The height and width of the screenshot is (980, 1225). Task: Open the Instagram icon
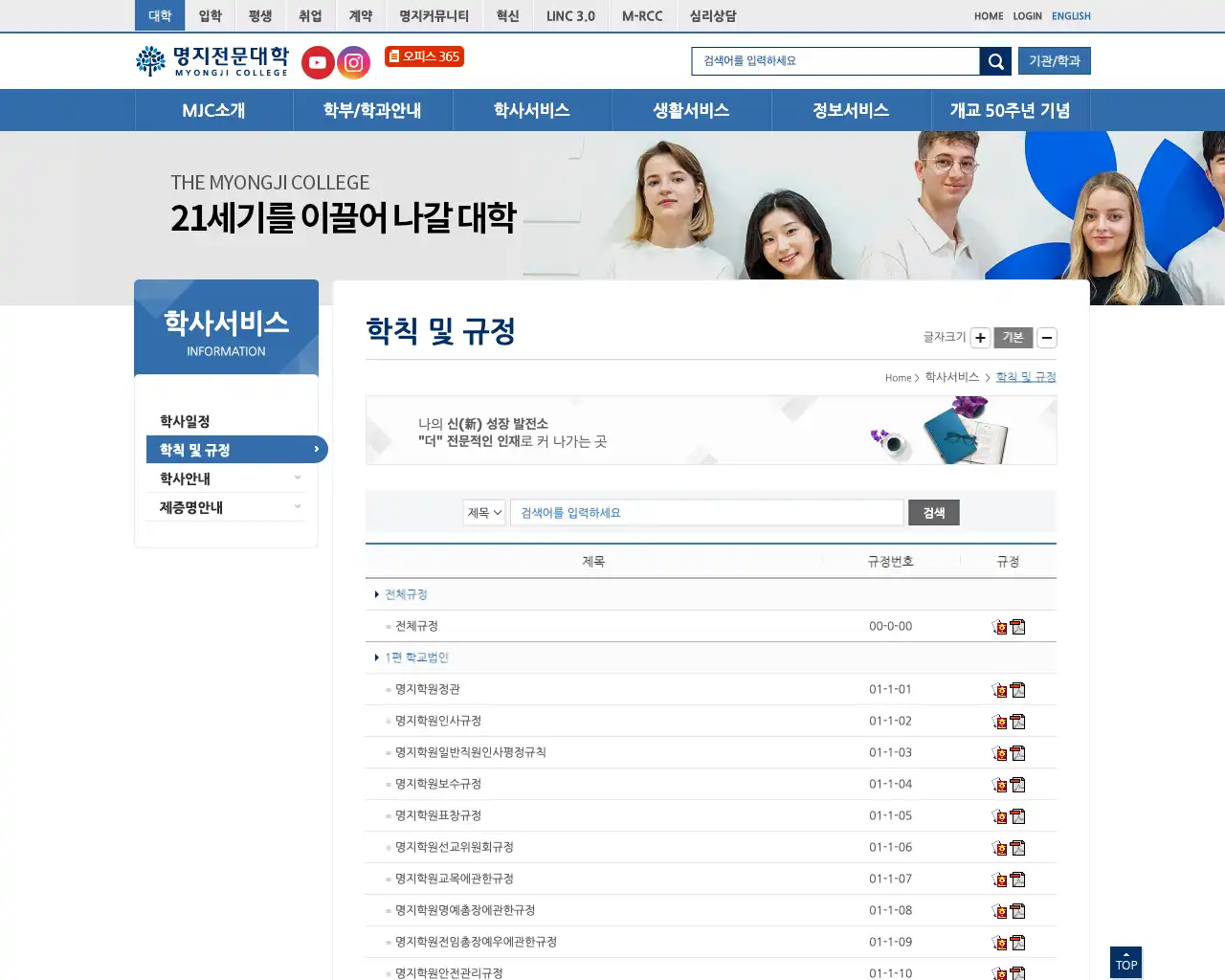pos(354,63)
